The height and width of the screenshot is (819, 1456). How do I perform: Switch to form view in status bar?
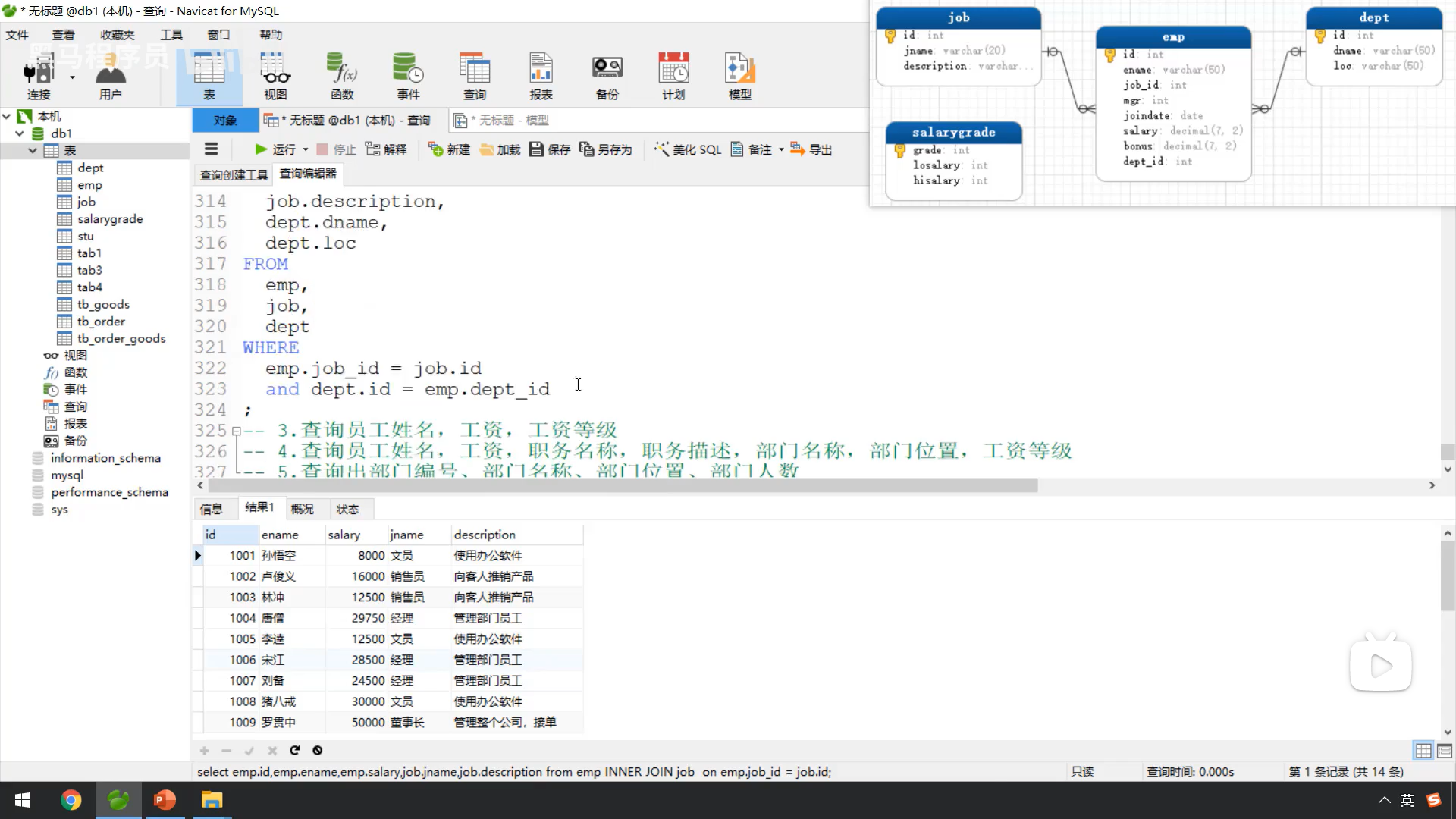click(1444, 751)
